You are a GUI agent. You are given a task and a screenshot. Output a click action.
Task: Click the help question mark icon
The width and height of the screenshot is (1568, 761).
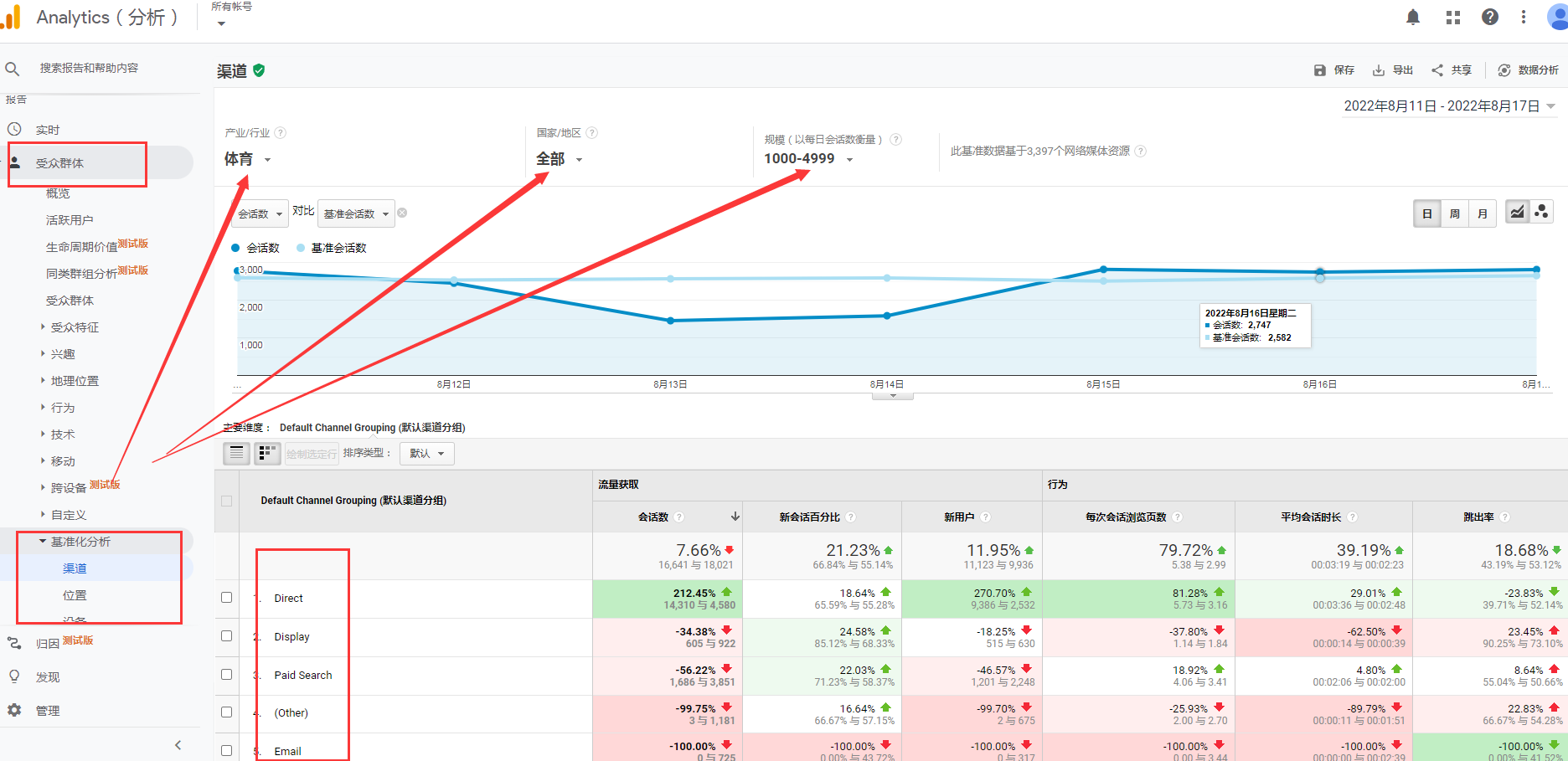point(1490,18)
